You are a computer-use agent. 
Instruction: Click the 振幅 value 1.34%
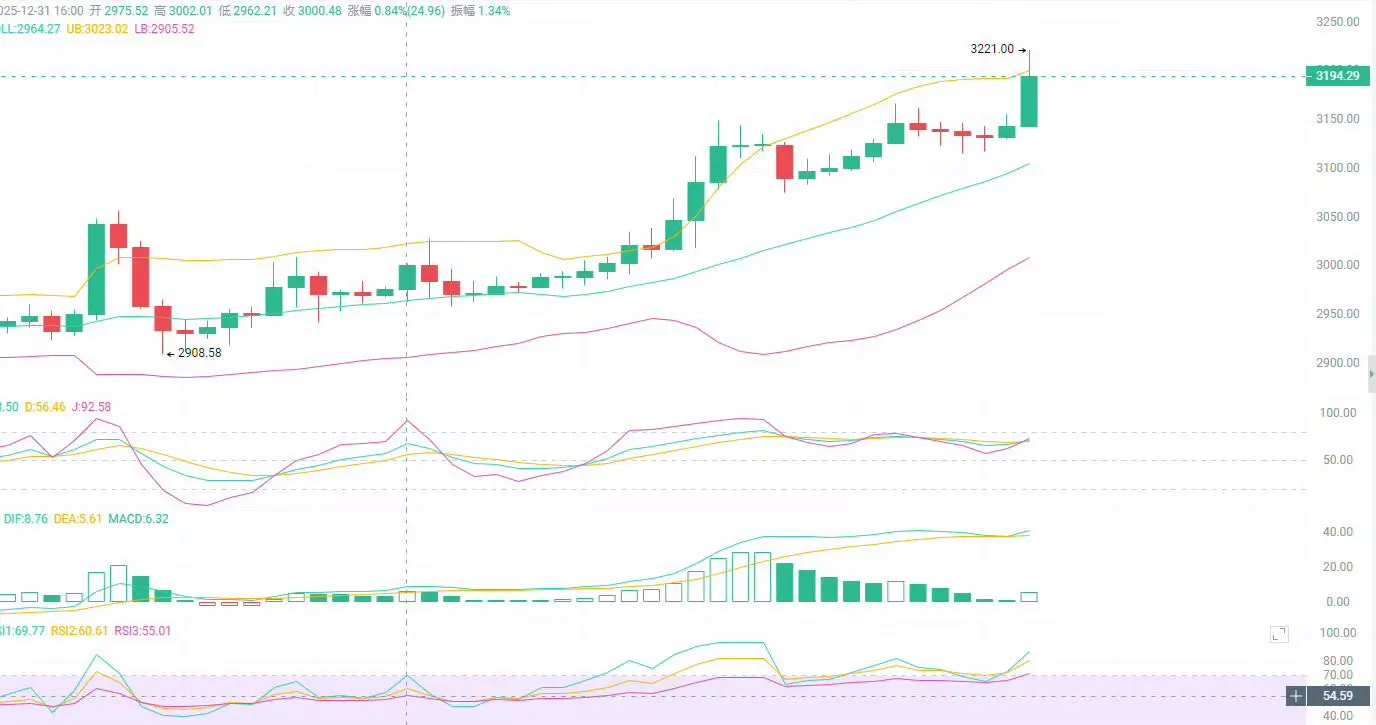[494, 11]
